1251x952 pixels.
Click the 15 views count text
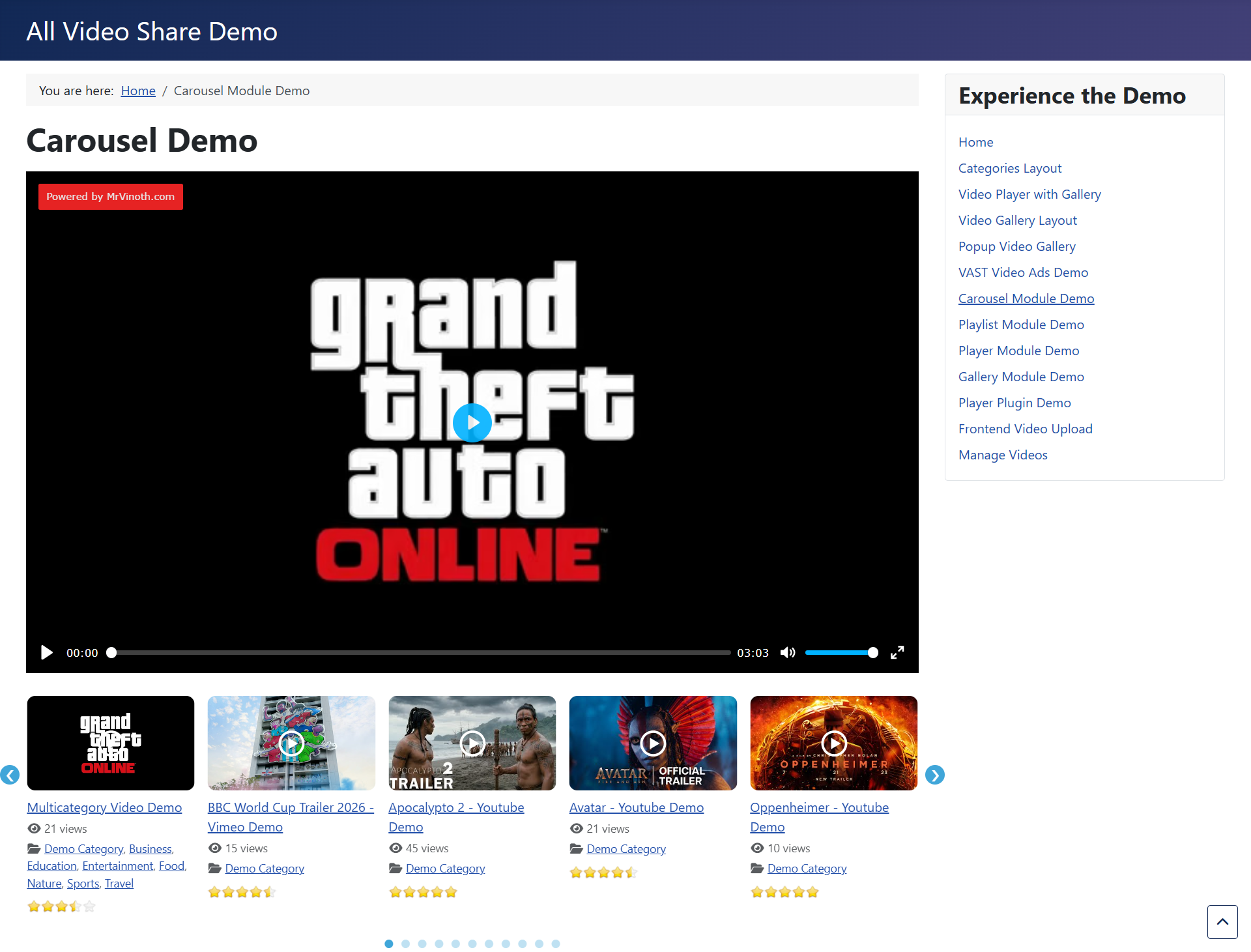click(x=246, y=848)
